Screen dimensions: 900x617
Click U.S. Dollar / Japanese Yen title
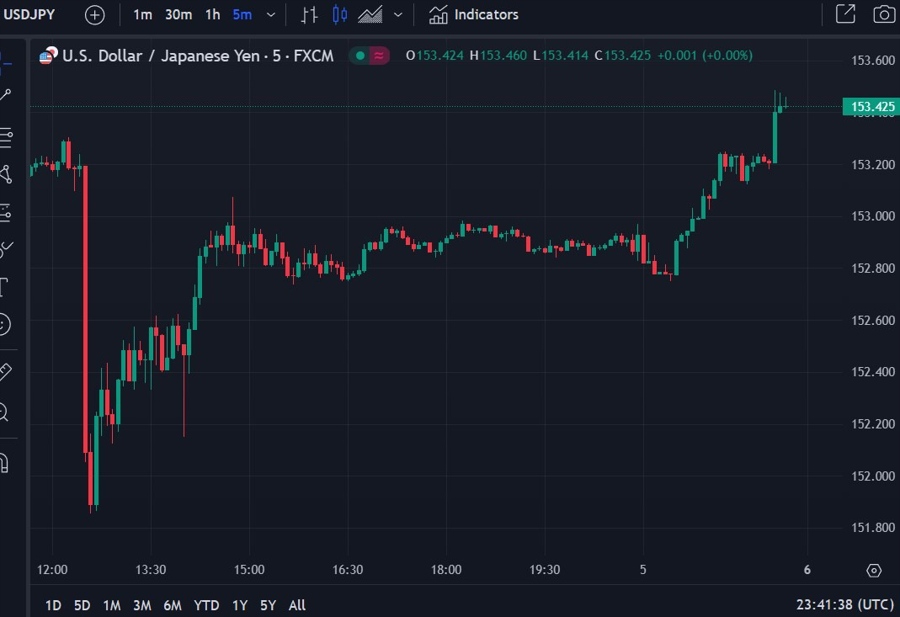click(x=162, y=56)
